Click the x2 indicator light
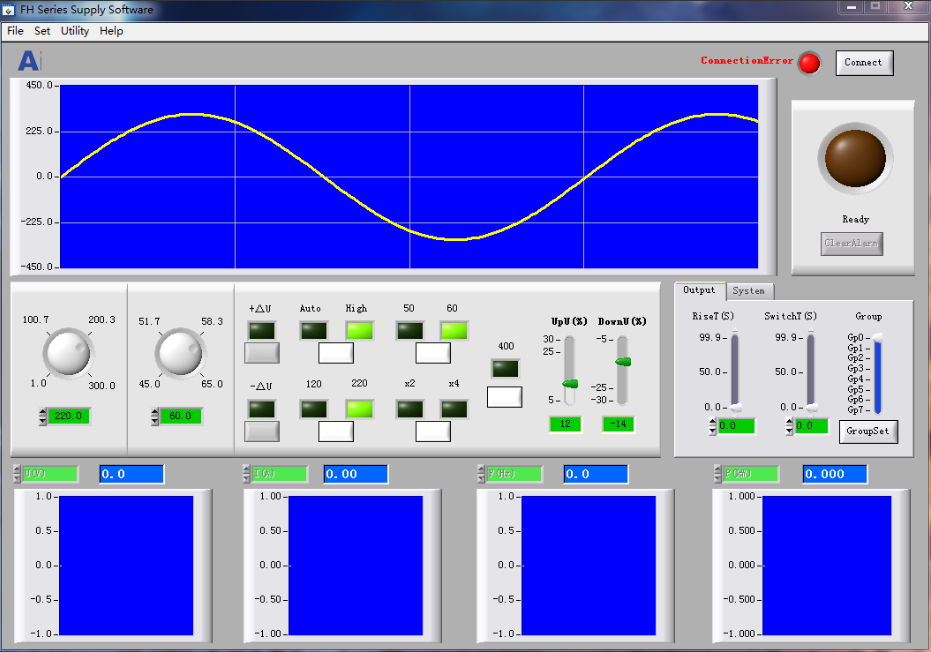 (410, 409)
